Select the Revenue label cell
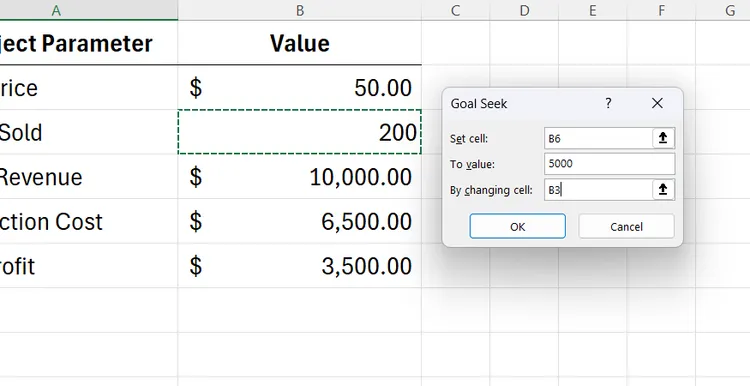The image size is (750, 386). pyautogui.click(x=88, y=176)
